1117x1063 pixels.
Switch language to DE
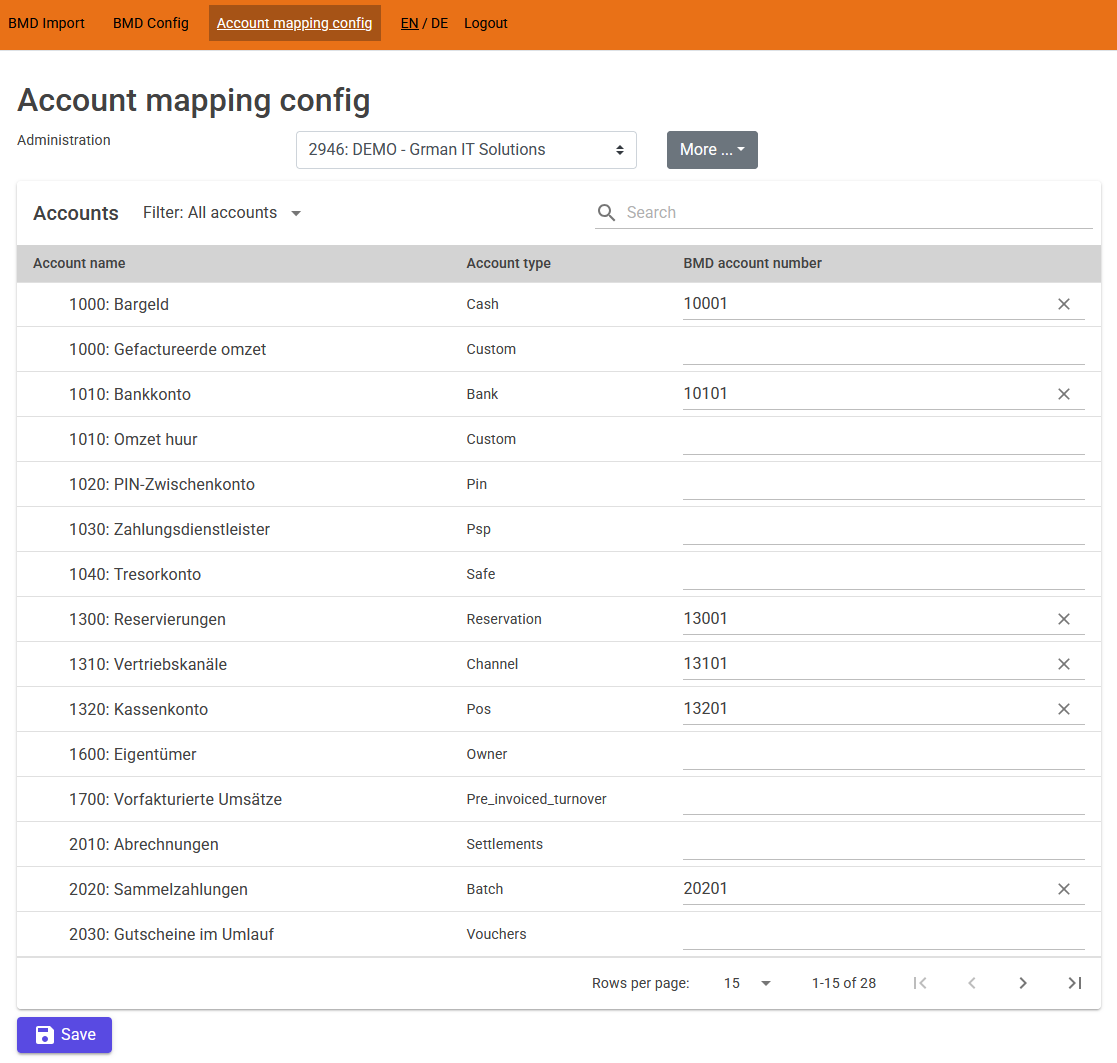[x=440, y=23]
